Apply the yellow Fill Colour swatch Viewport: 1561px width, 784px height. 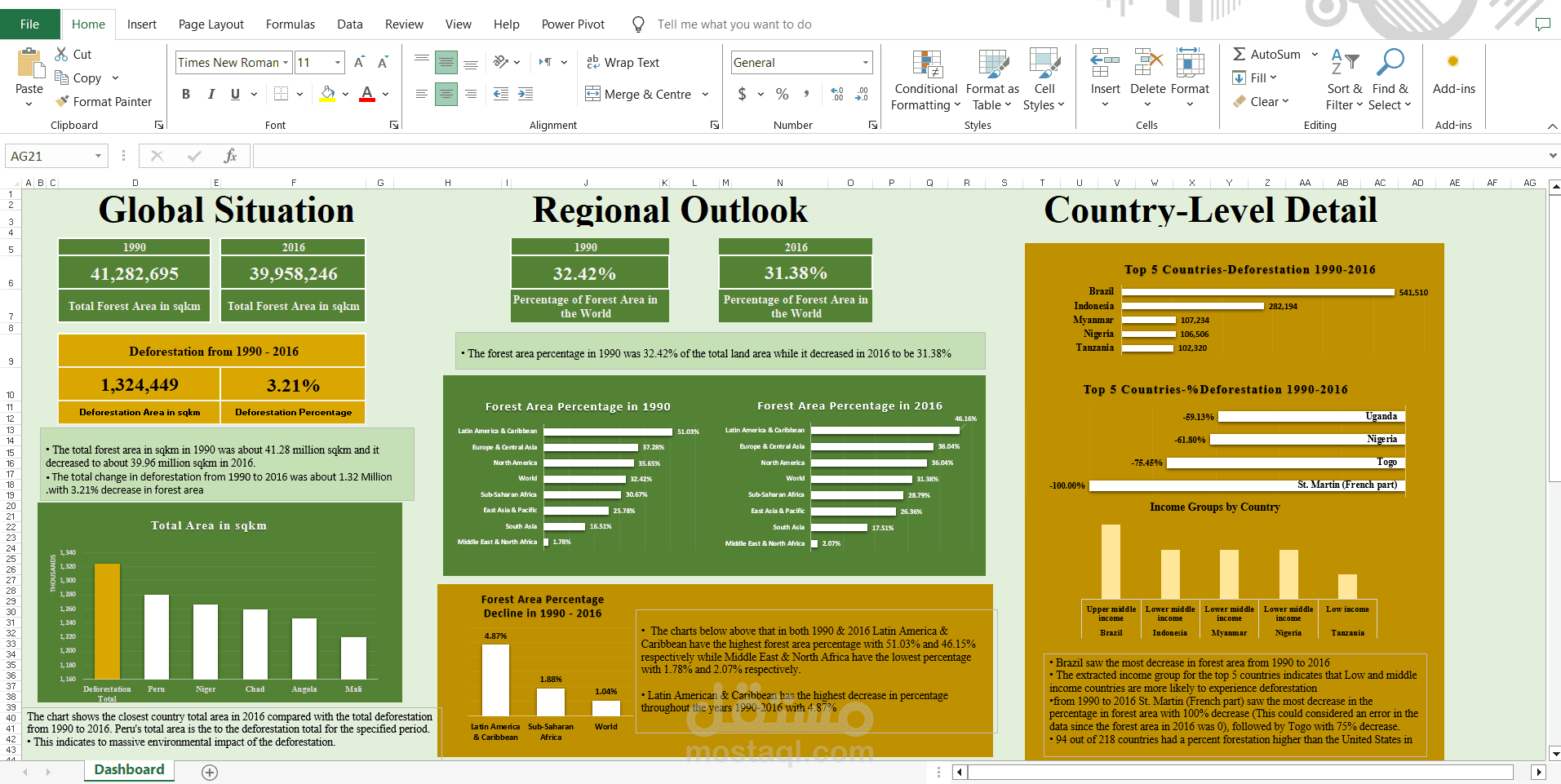pos(327,94)
